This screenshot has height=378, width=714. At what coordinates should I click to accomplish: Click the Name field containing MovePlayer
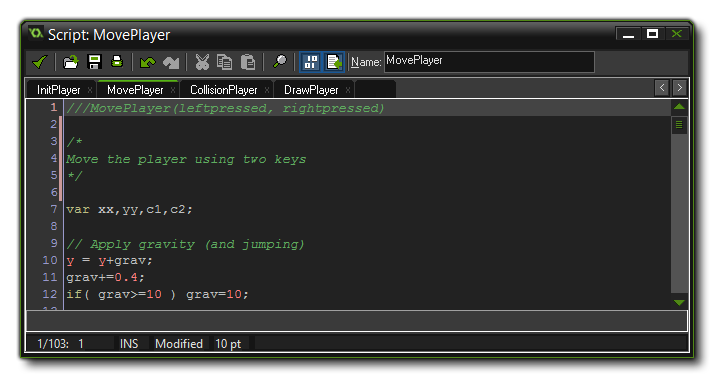(489, 61)
